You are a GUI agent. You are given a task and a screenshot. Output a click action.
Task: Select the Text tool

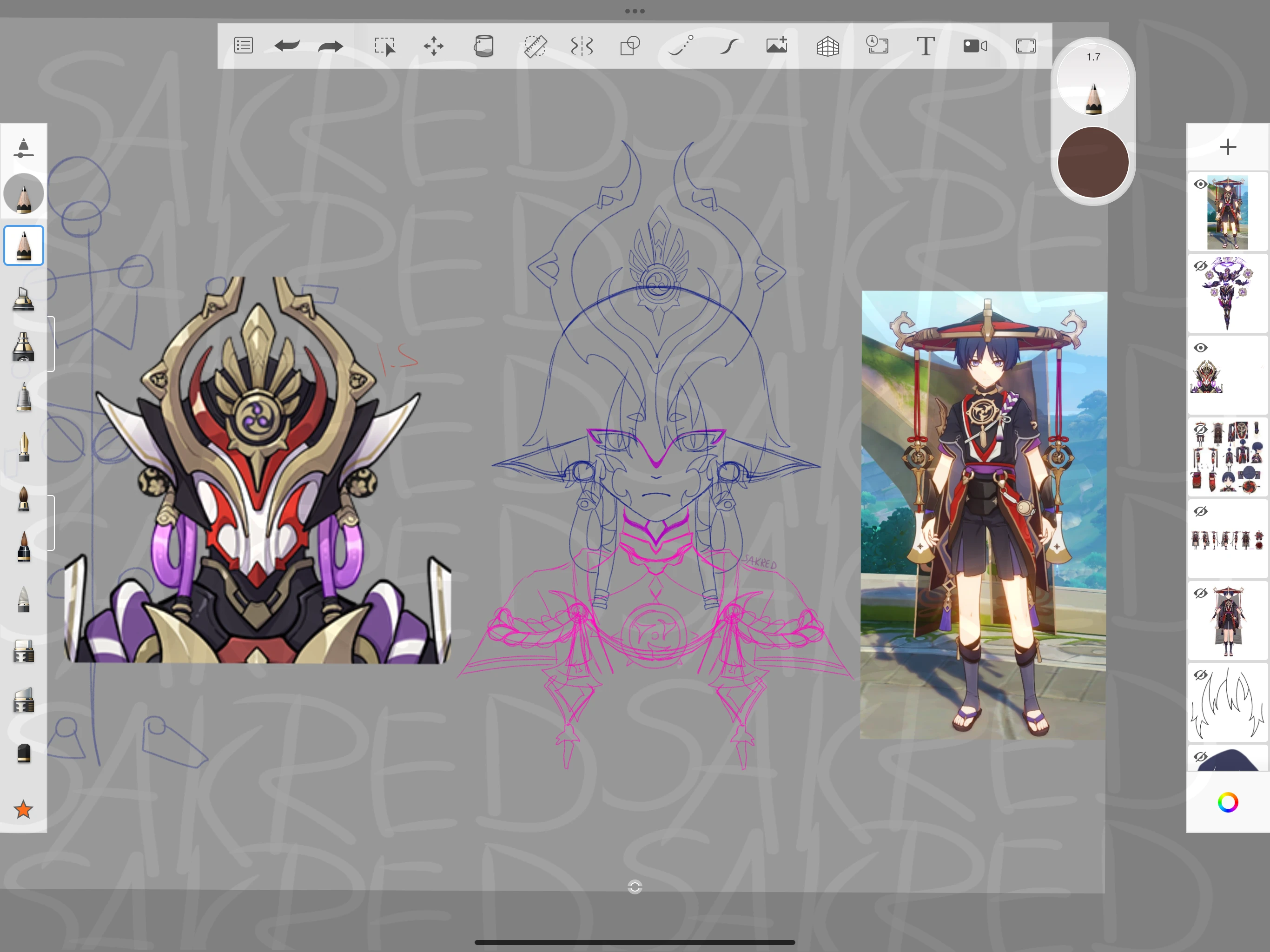[x=926, y=46]
